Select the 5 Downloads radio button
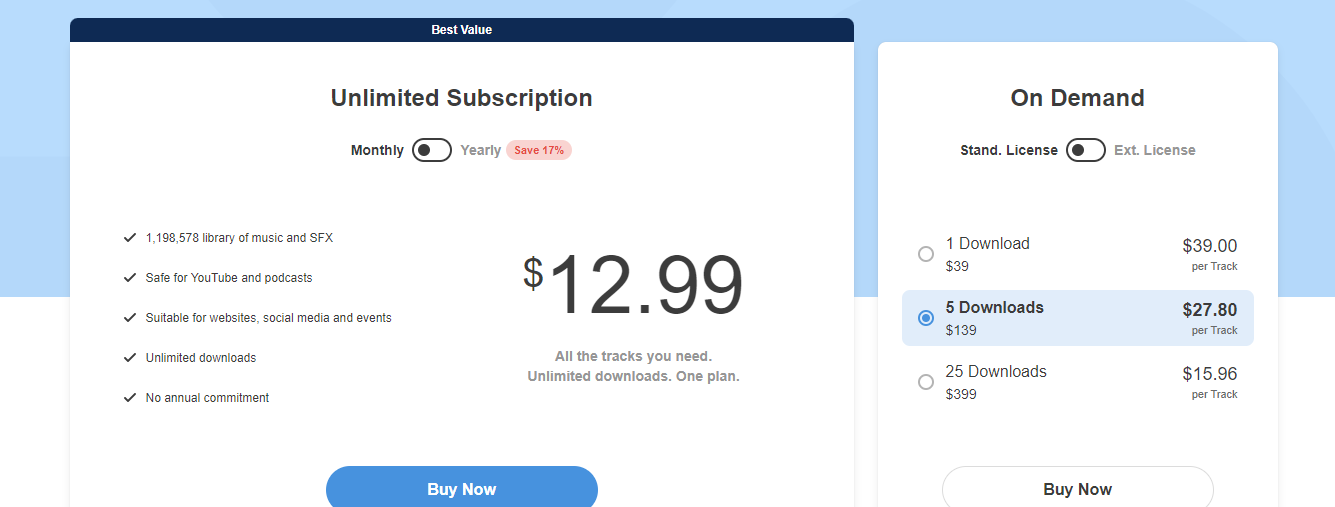 [926, 318]
